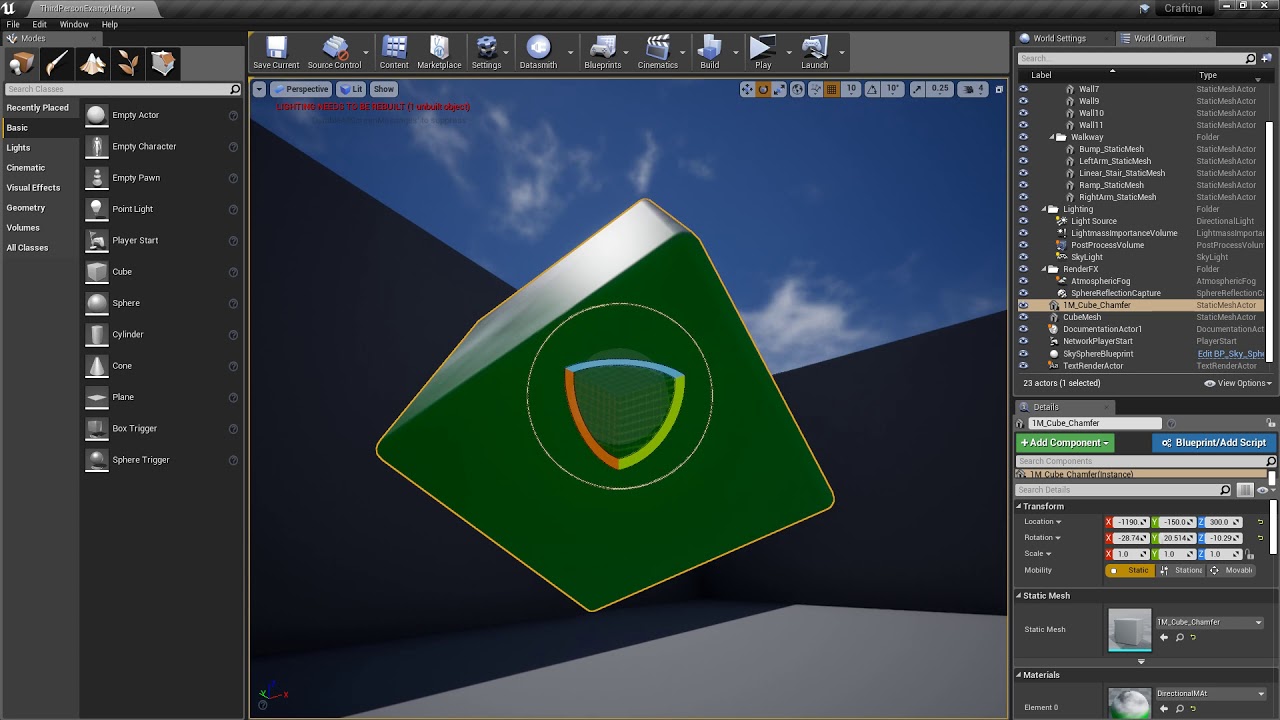Collapse the Lighting folder in outliner
This screenshot has width=1280, height=720.
[1044, 209]
